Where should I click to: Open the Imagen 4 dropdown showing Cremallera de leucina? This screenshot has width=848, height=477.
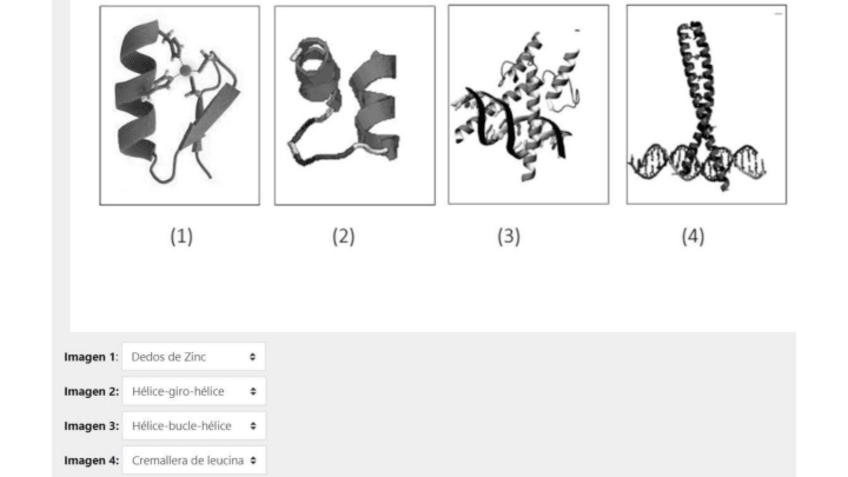tap(194, 461)
